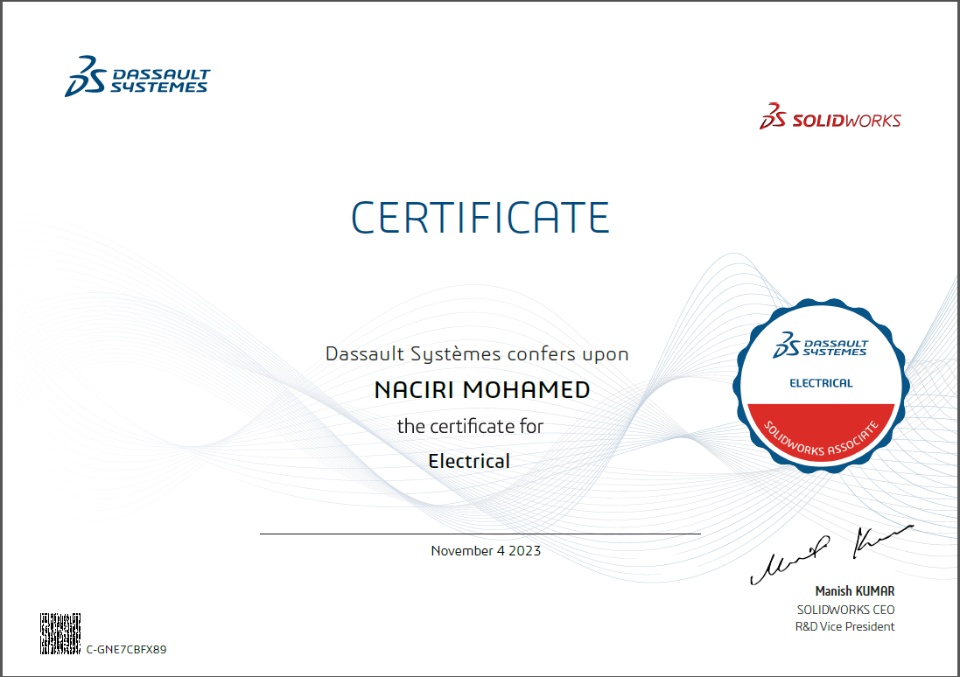Select the name NACIRI MOHAMED
The height and width of the screenshot is (677, 960).
click(x=482, y=390)
